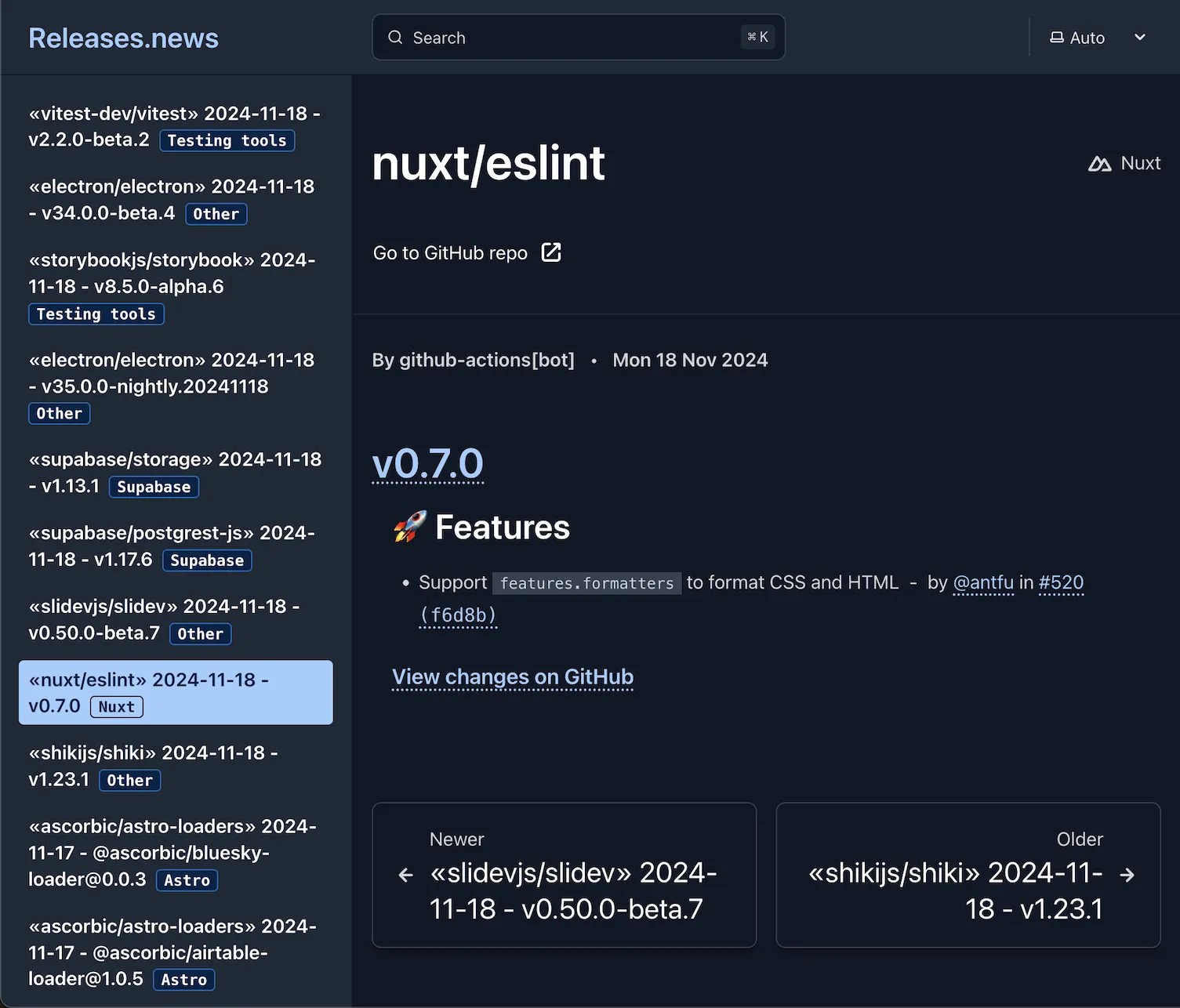The width and height of the screenshot is (1180, 1008).
Task: Click the right arrow on the Older card
Action: (x=1127, y=875)
